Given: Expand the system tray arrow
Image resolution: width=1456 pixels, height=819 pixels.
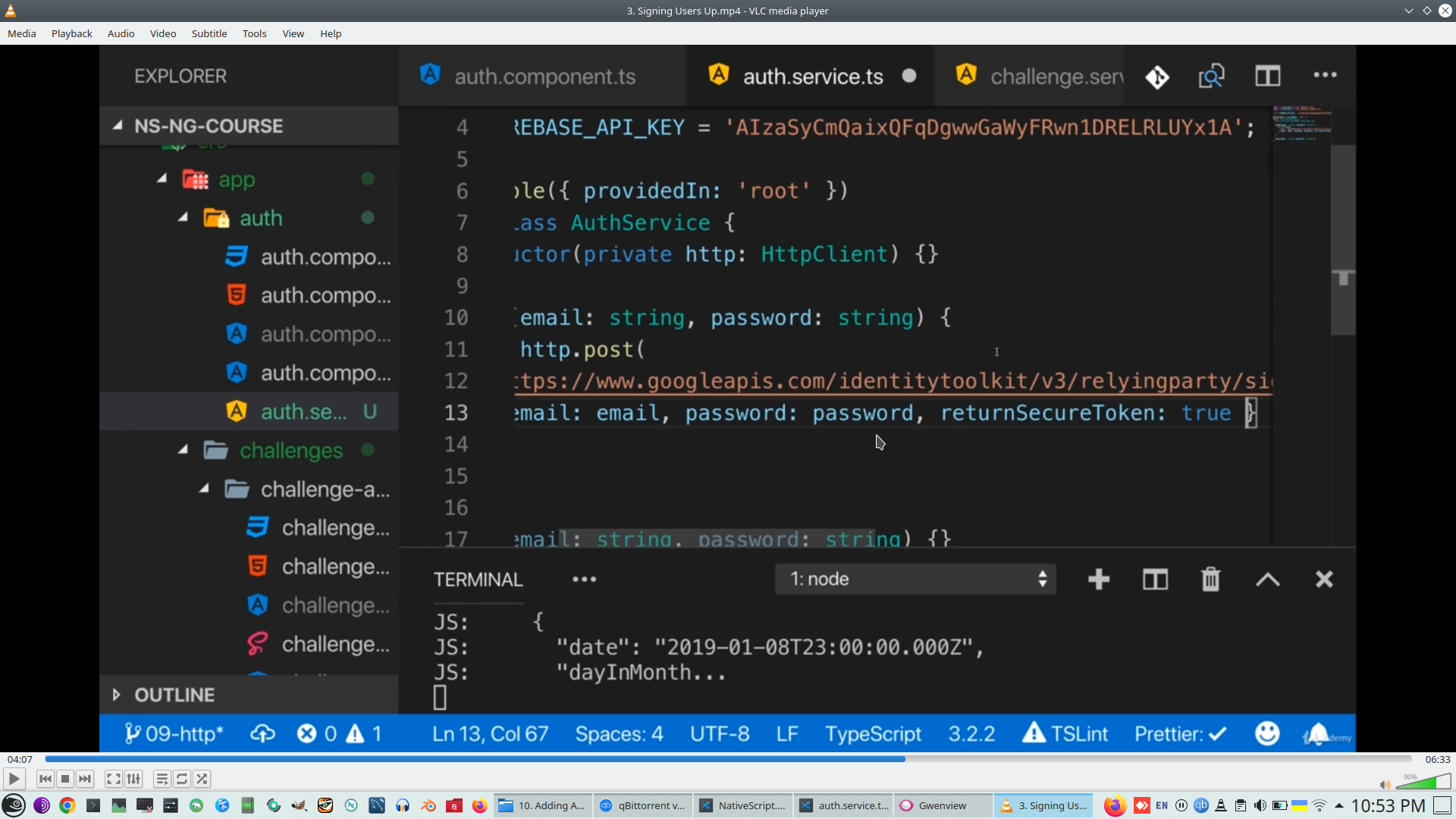Looking at the screenshot, I should click(x=1339, y=805).
